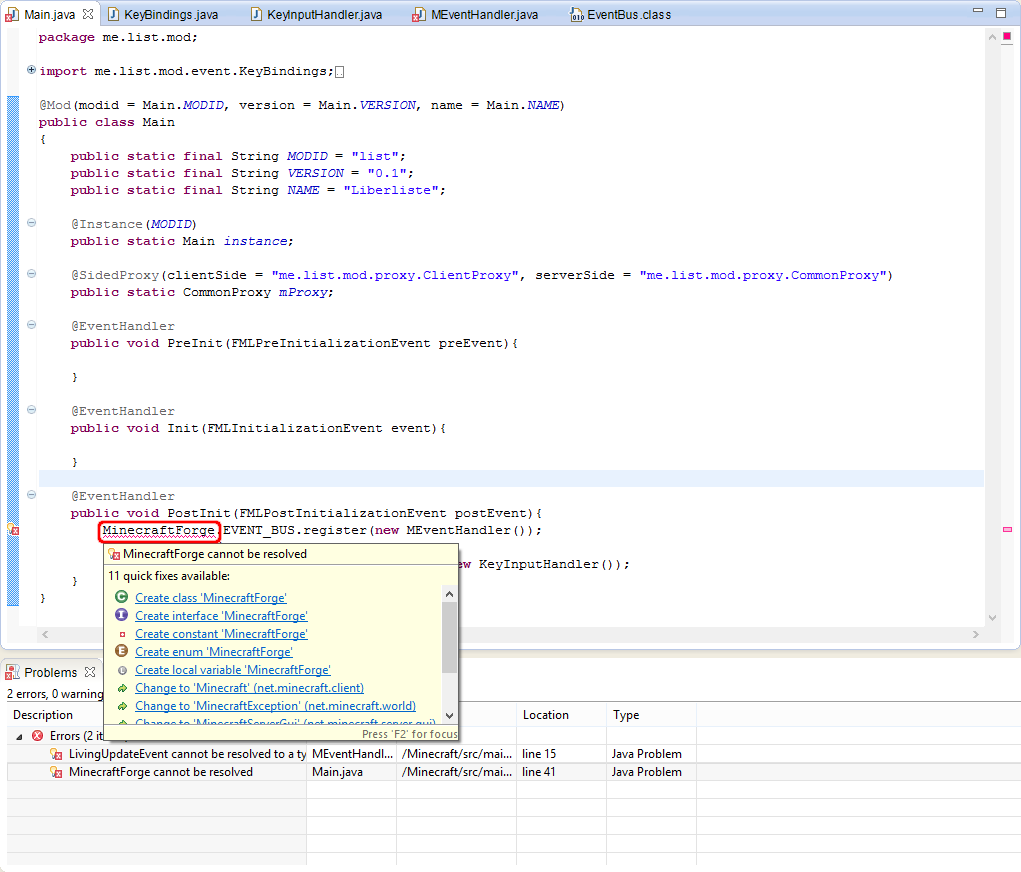
Task: Maximize the editor area
Action: pyautogui.click(x=1001, y=14)
